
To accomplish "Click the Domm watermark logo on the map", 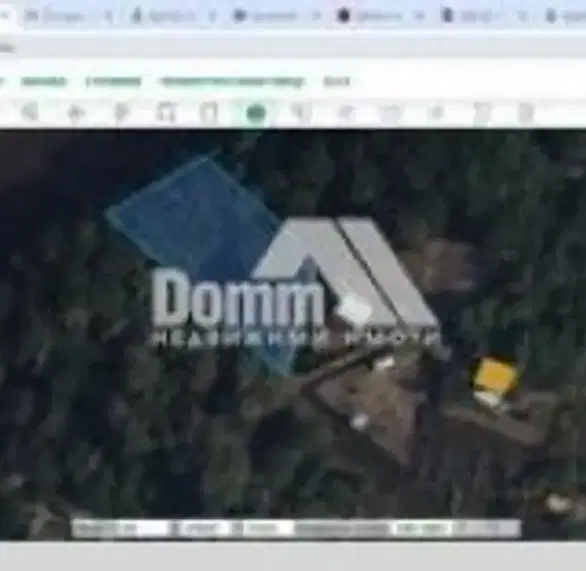I will pos(296,284).
